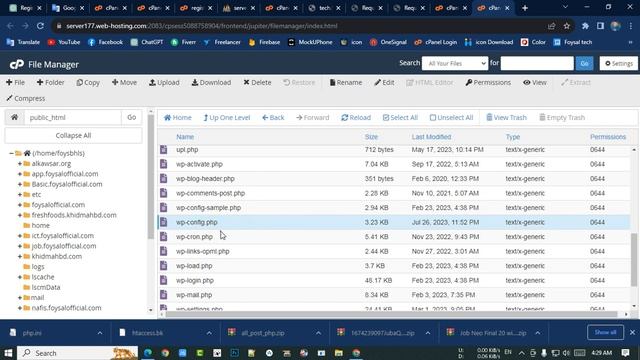640x360 pixels.
Task: Bookmark this page with the star icon
Action: [567, 26]
